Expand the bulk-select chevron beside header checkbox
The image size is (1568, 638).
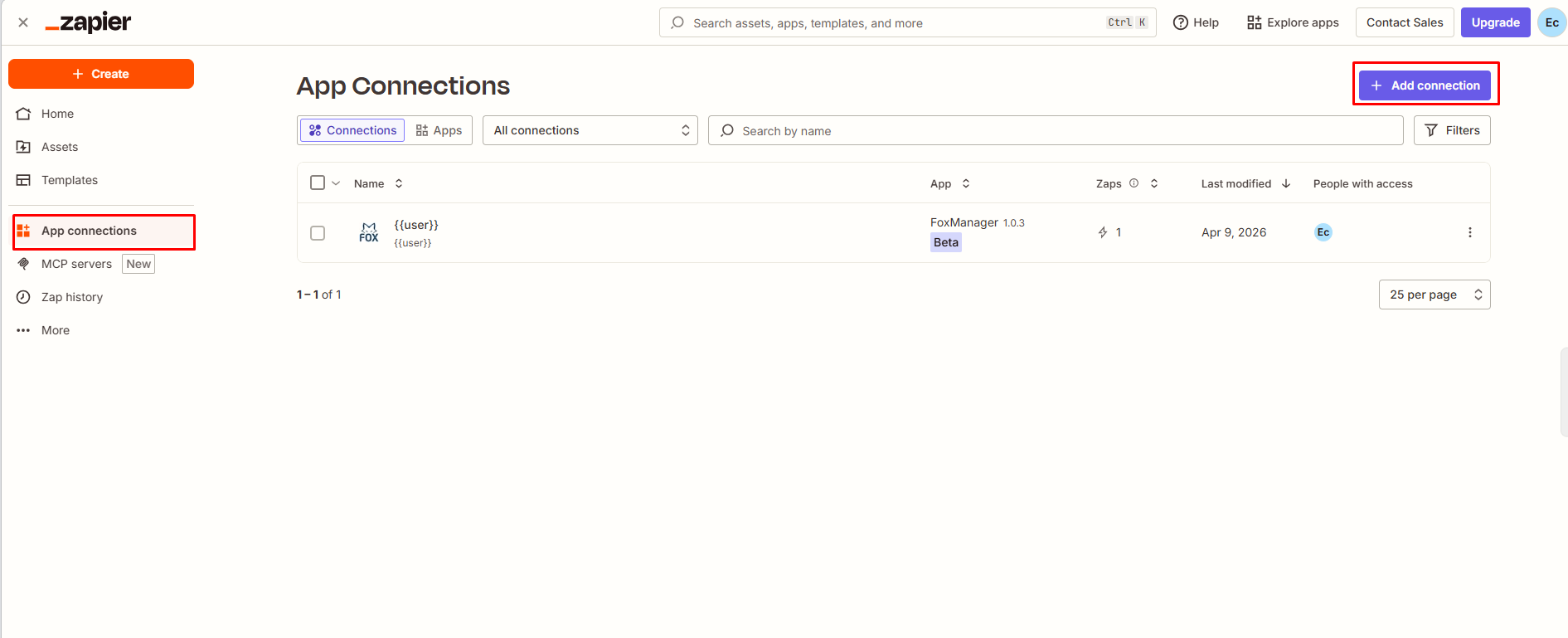pos(336,183)
